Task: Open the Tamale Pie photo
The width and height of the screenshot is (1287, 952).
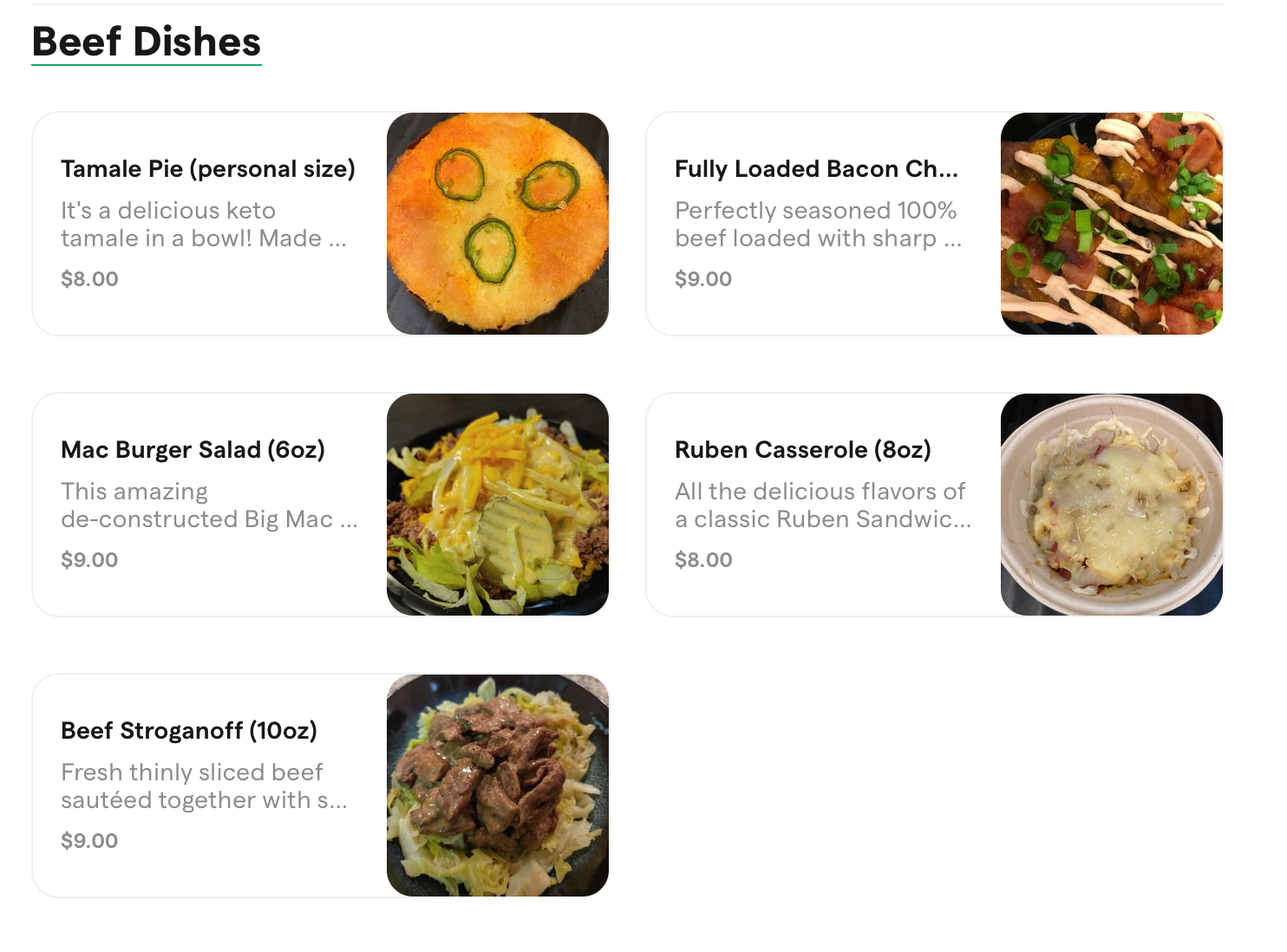Action: point(497,224)
